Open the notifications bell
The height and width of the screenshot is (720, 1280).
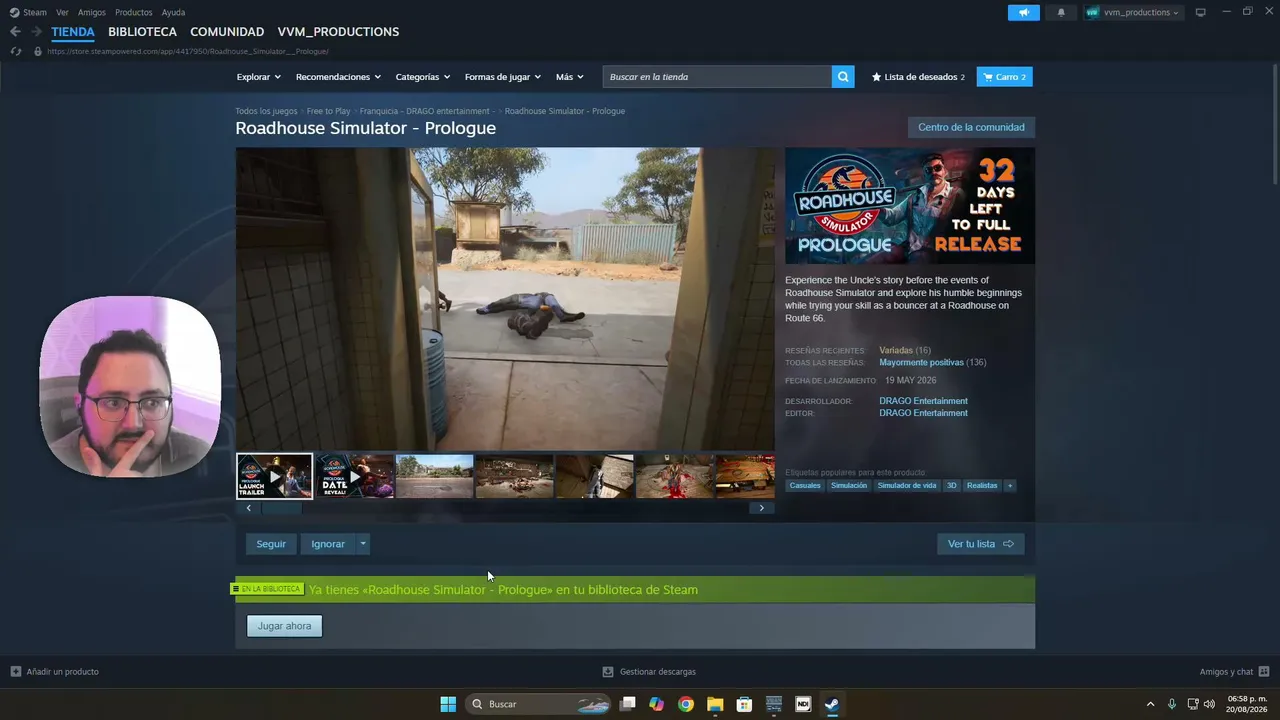coord(1061,12)
